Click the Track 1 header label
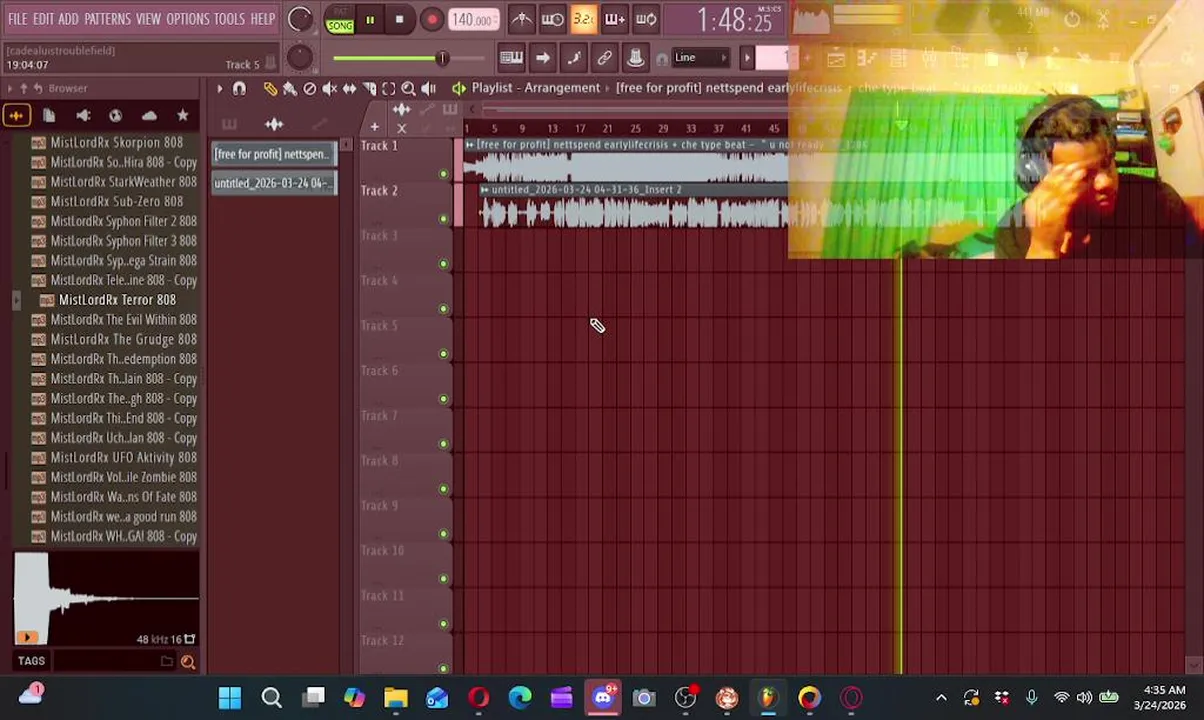This screenshot has width=1204, height=720. 379,146
